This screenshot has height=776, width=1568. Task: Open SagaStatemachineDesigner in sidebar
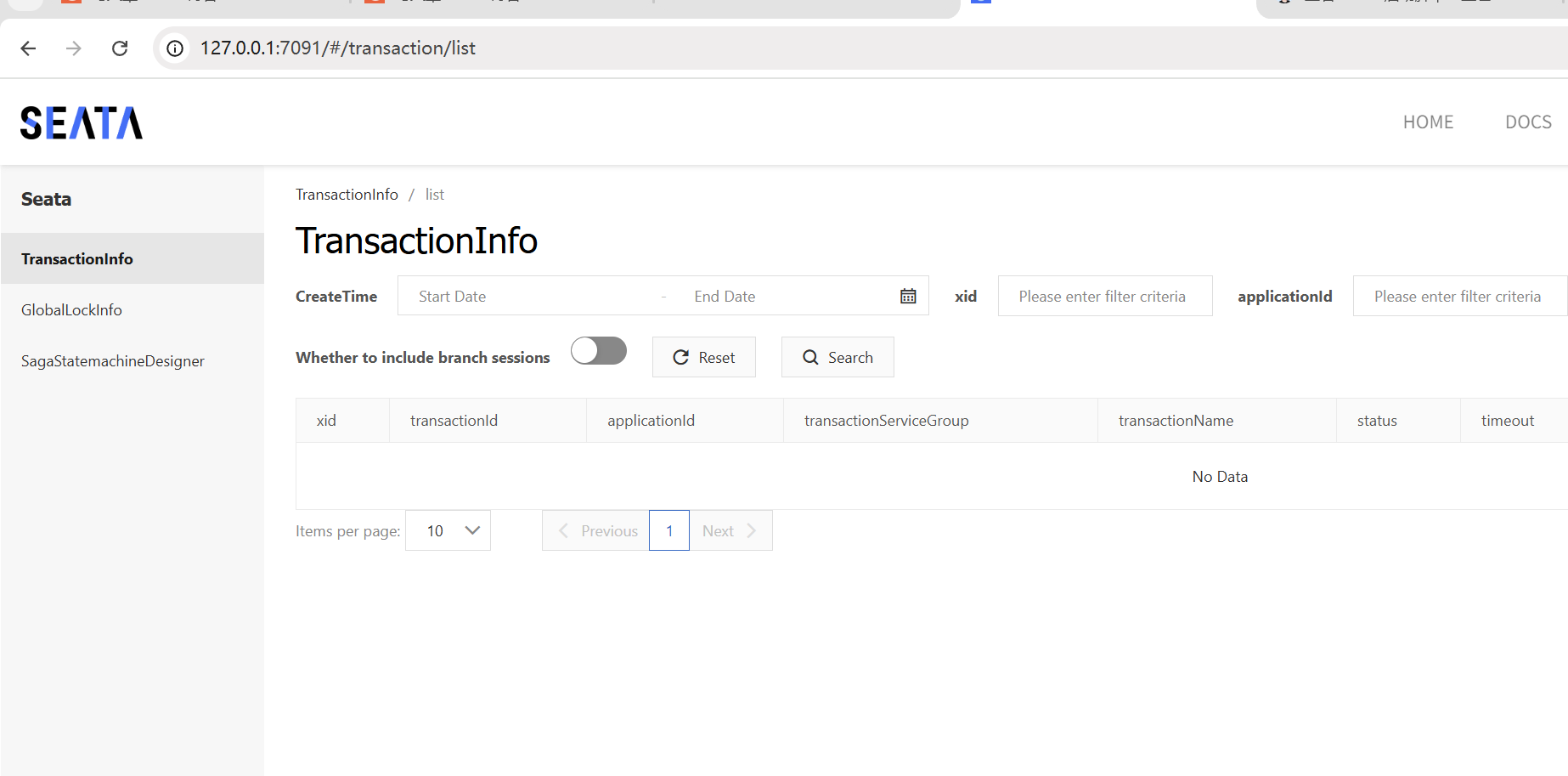pos(133,360)
